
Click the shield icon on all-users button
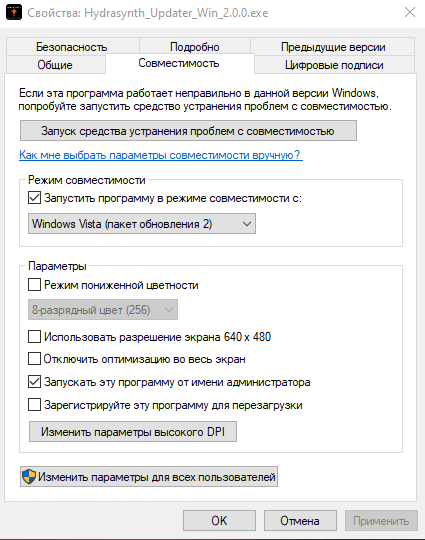[29, 477]
